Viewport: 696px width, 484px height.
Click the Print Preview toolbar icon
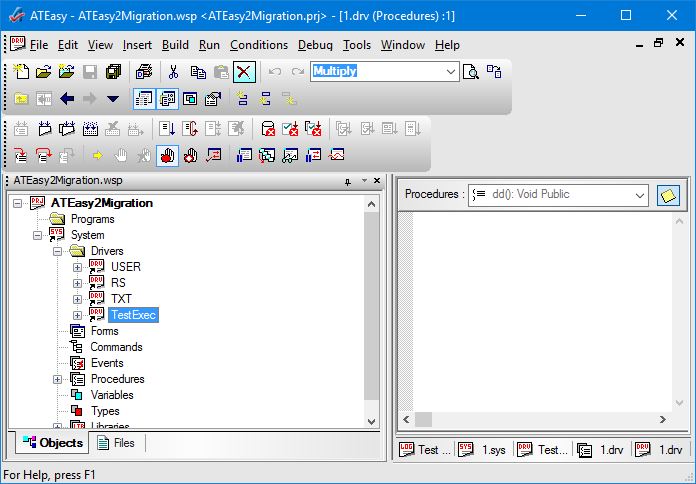[x=144, y=71]
